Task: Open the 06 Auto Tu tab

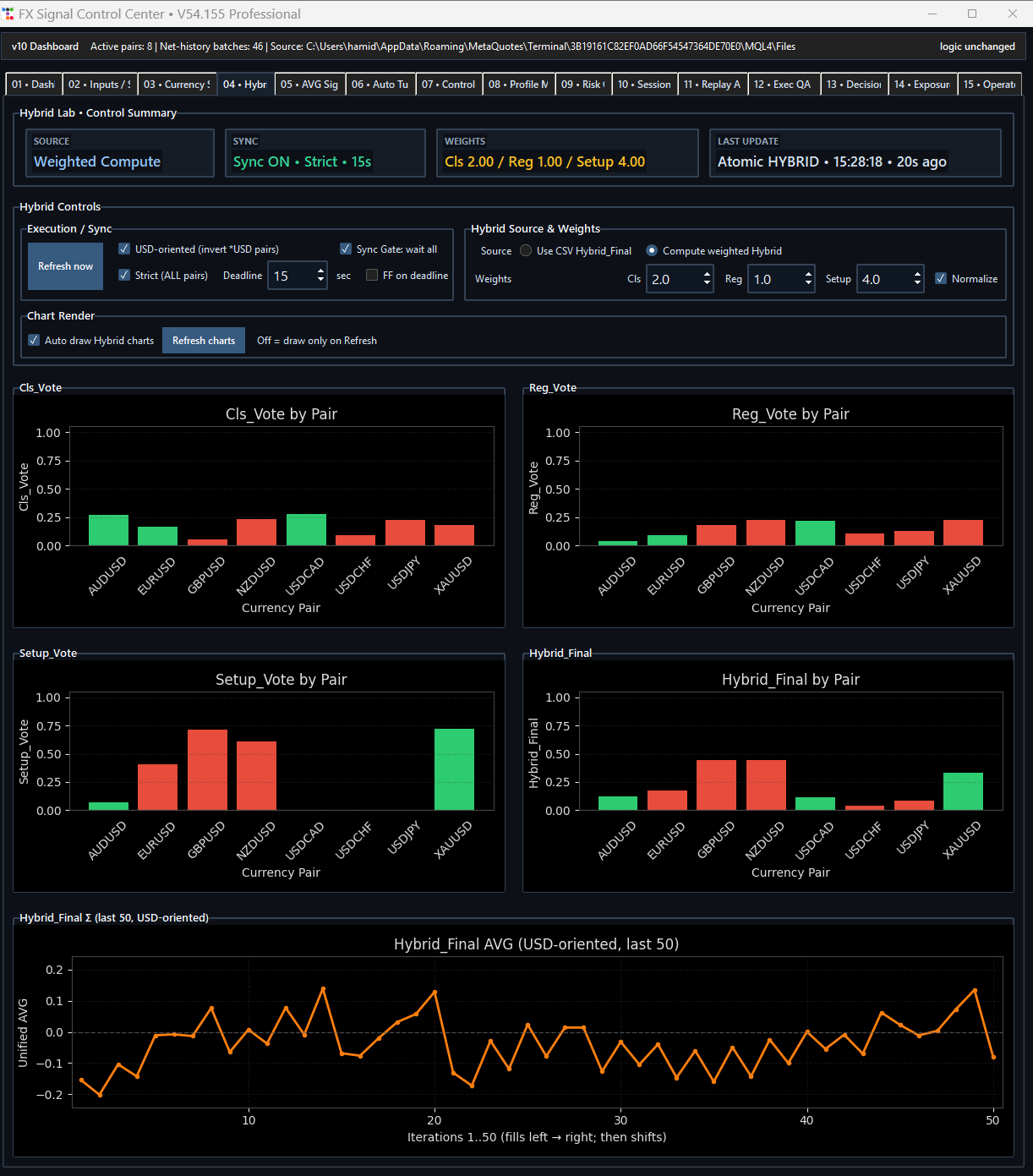Action: [x=380, y=85]
